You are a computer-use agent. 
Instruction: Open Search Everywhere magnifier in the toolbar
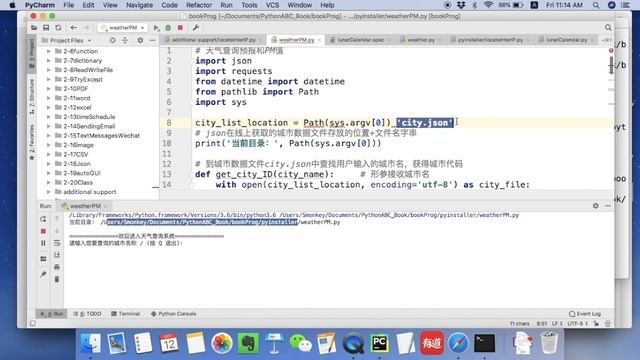pyautogui.click(x=608, y=28)
